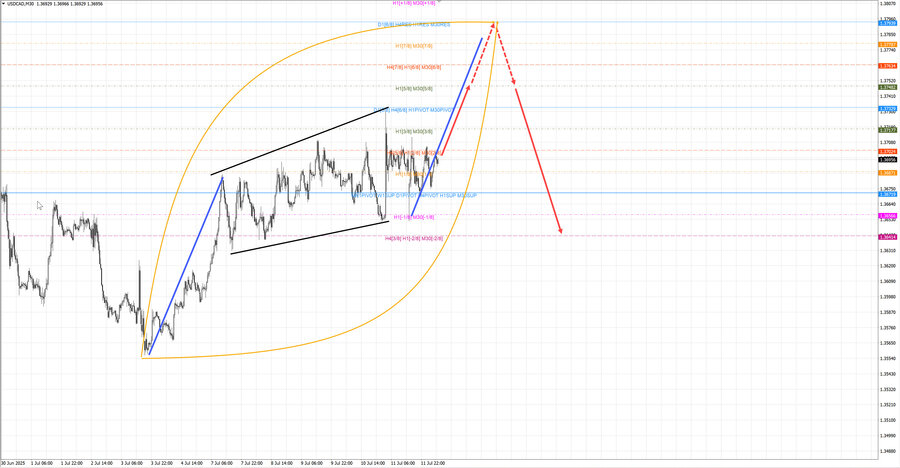900x468 pixels.
Task: Click the H1[7/8] M30[7/8] level label
Action: pos(414,46)
